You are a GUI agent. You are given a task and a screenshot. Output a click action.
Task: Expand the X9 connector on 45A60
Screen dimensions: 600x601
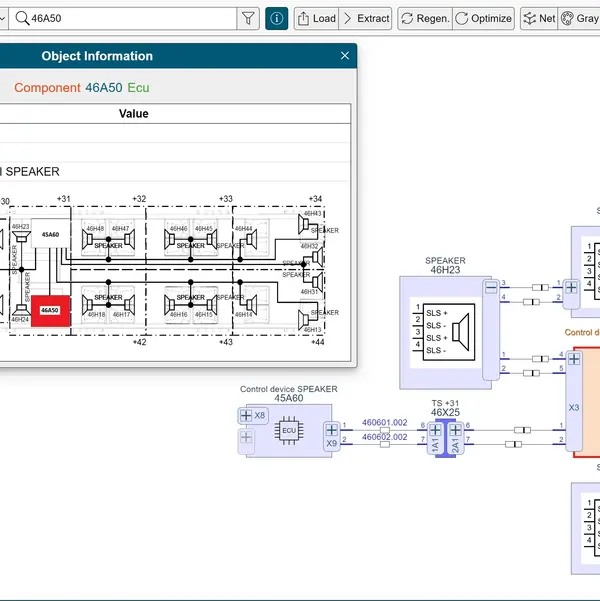coord(331,432)
